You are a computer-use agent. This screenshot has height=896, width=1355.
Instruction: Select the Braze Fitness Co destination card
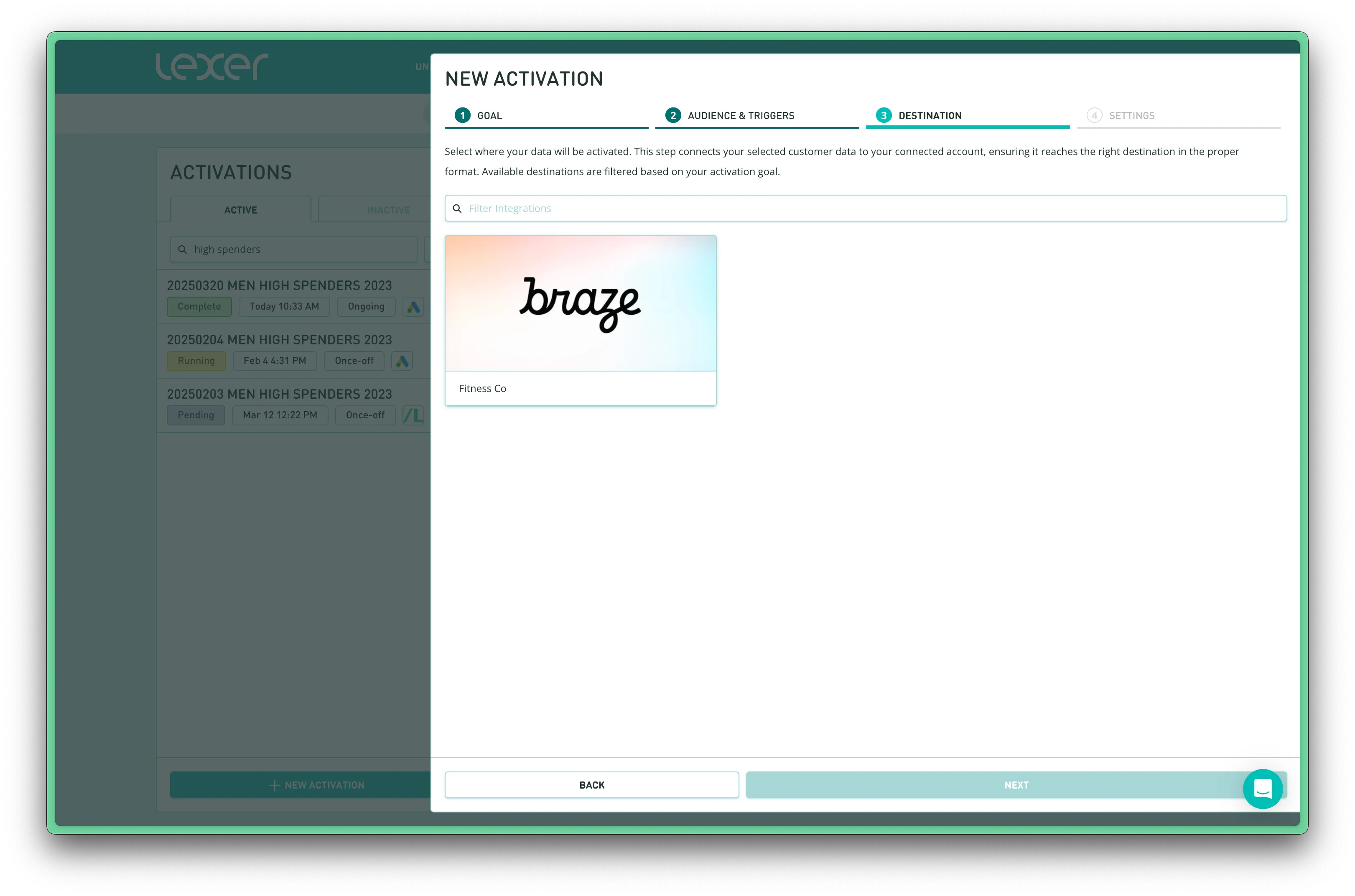click(x=580, y=320)
